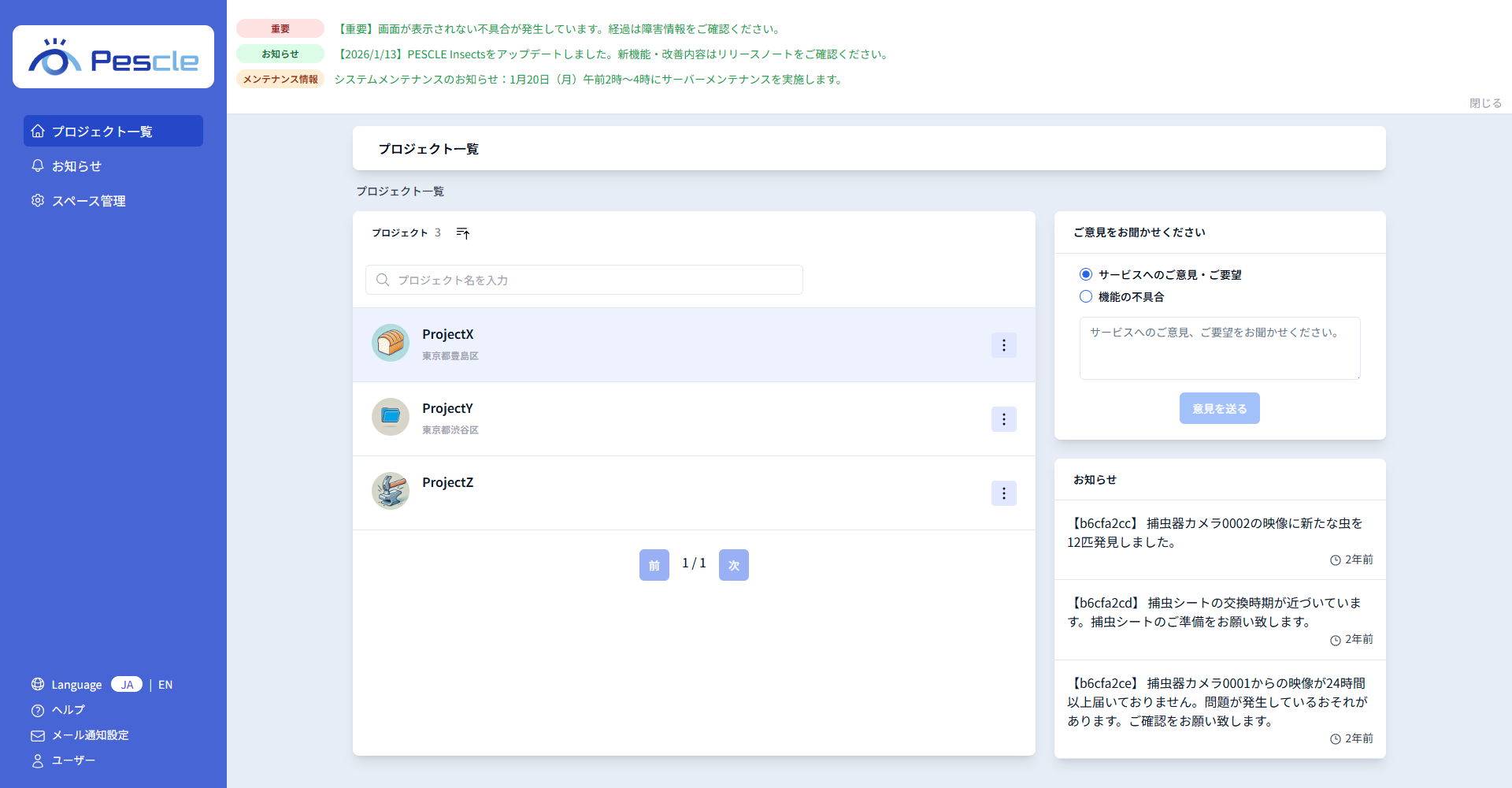Screen dimensions: 1512x788
Task: Select 機能の不具合 radio button
Action: 1086,296
